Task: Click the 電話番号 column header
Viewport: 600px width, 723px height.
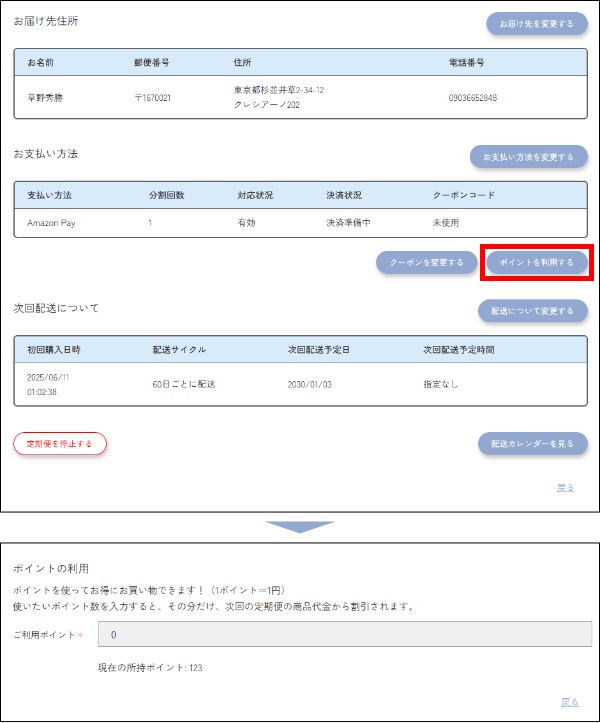Action: point(466,62)
